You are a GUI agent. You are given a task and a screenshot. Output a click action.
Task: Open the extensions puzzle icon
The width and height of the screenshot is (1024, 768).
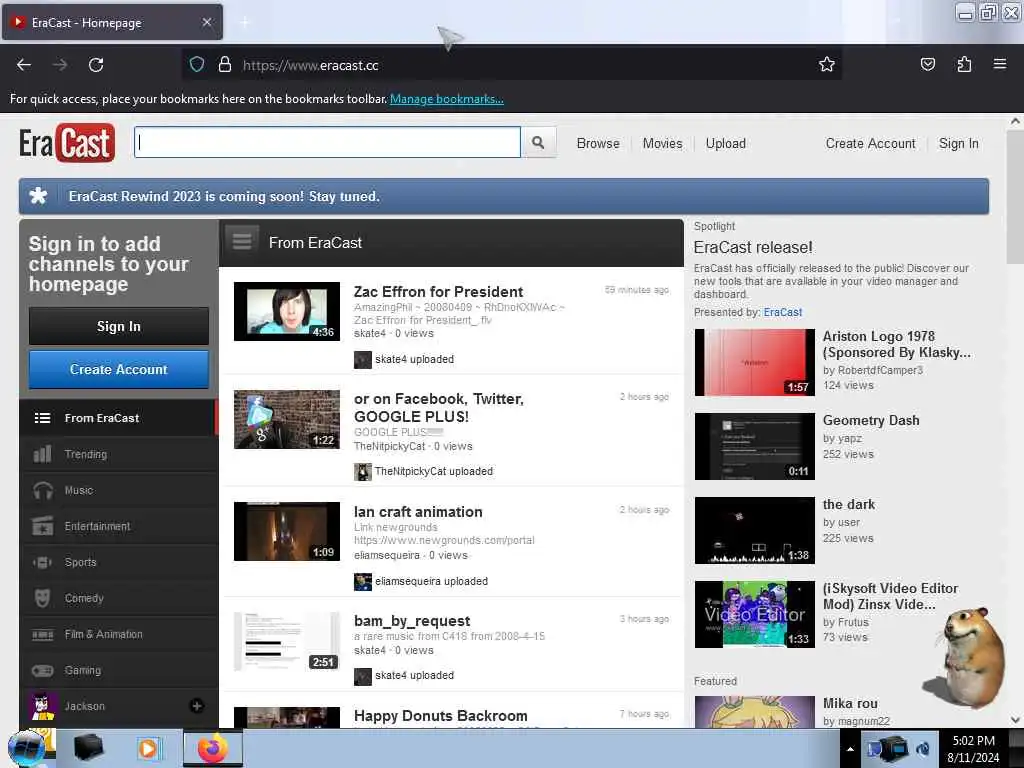964,64
